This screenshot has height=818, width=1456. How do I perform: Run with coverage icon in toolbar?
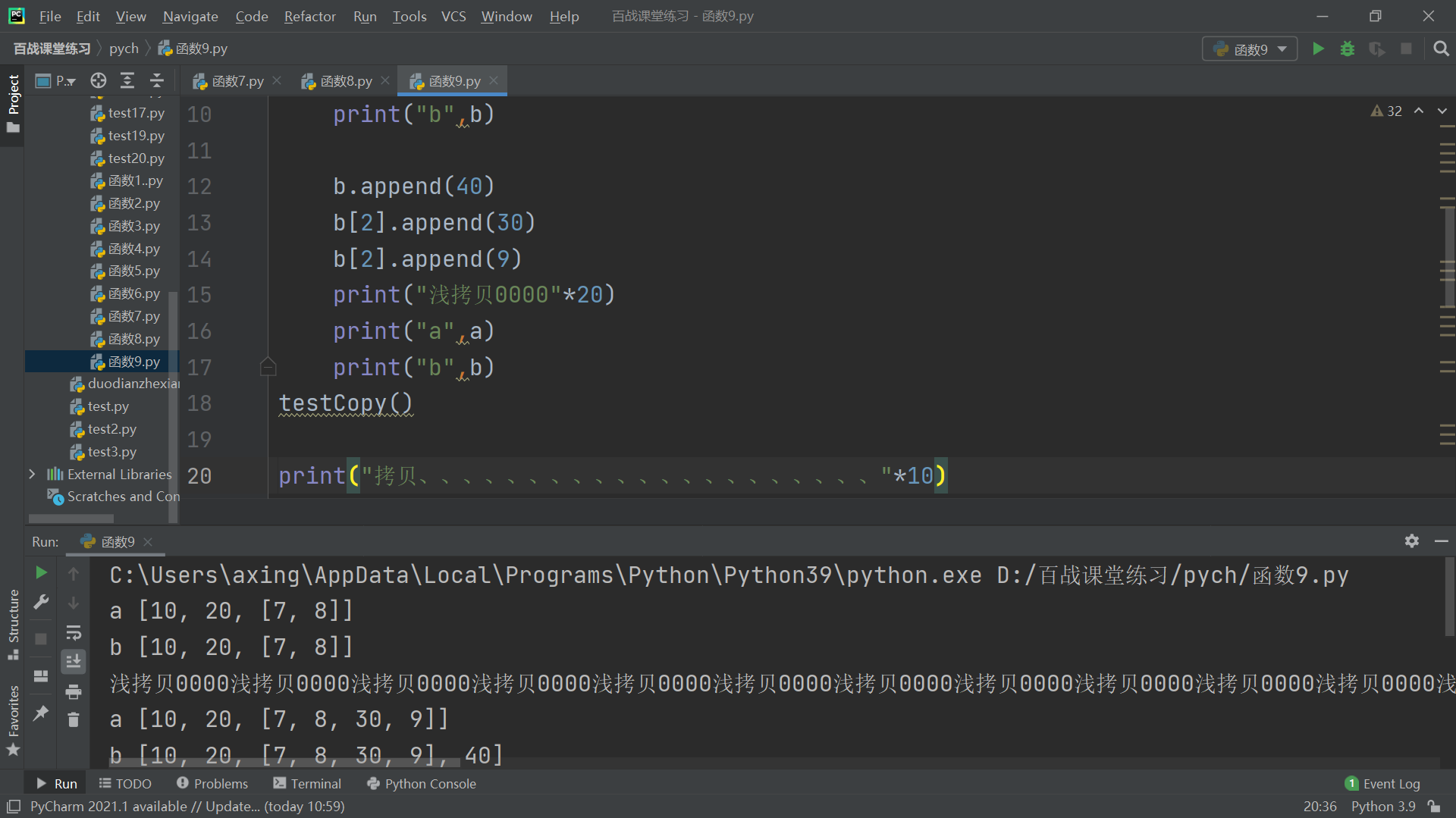1376,49
